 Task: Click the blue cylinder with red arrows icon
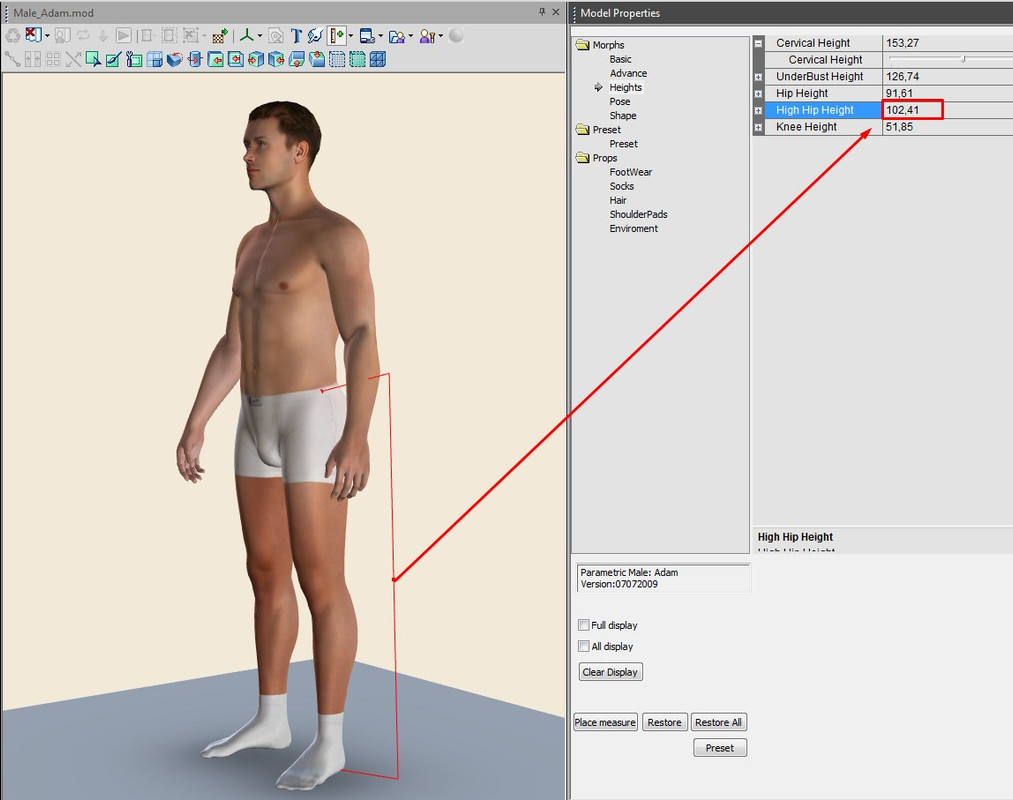click(195, 59)
